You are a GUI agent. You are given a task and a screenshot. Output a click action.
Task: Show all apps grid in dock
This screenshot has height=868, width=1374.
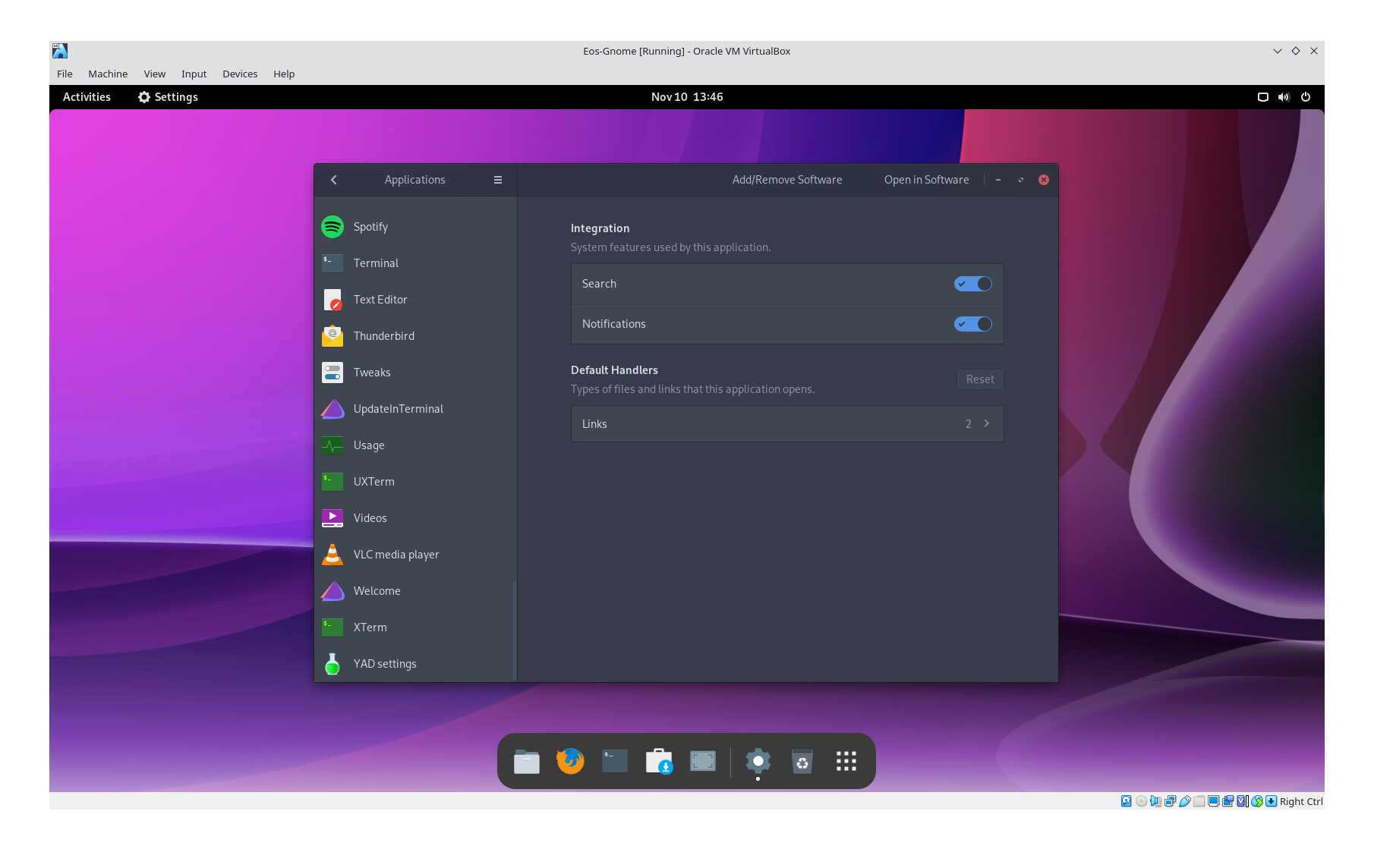[x=846, y=761]
